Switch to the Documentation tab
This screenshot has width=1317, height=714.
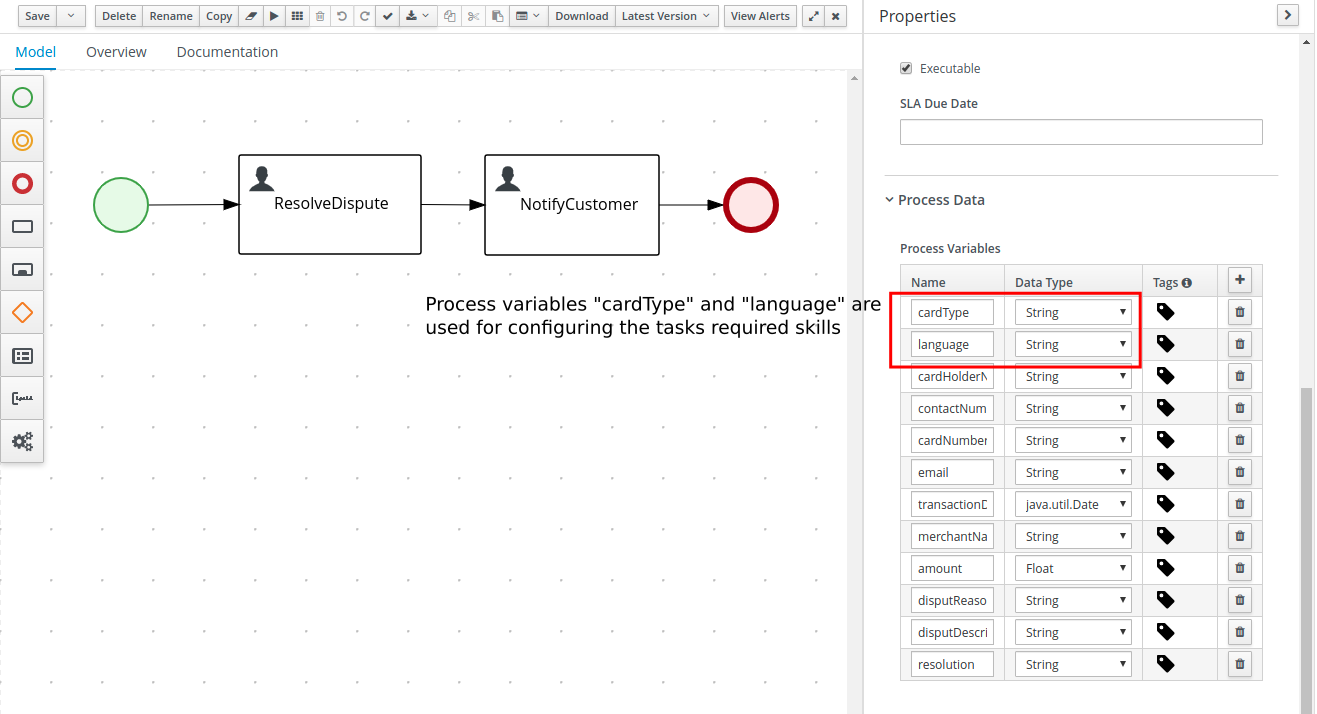pos(227,52)
